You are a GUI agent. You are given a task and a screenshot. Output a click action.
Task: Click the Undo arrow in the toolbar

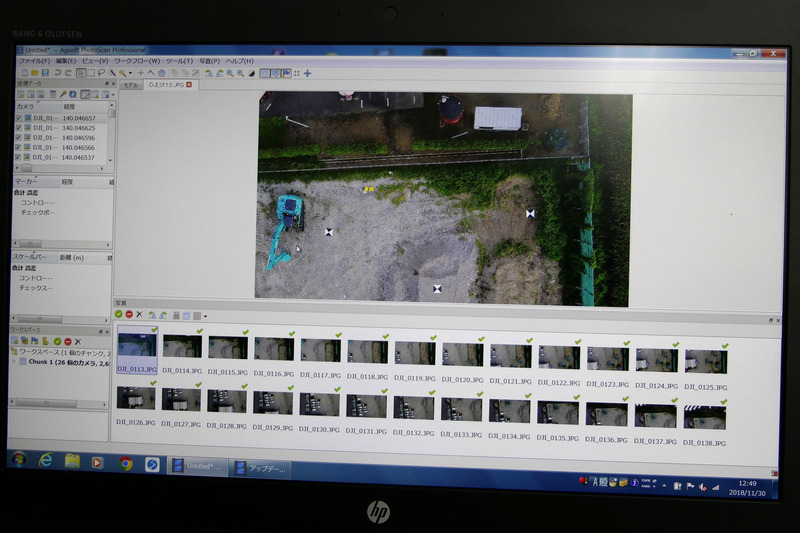[x=57, y=73]
